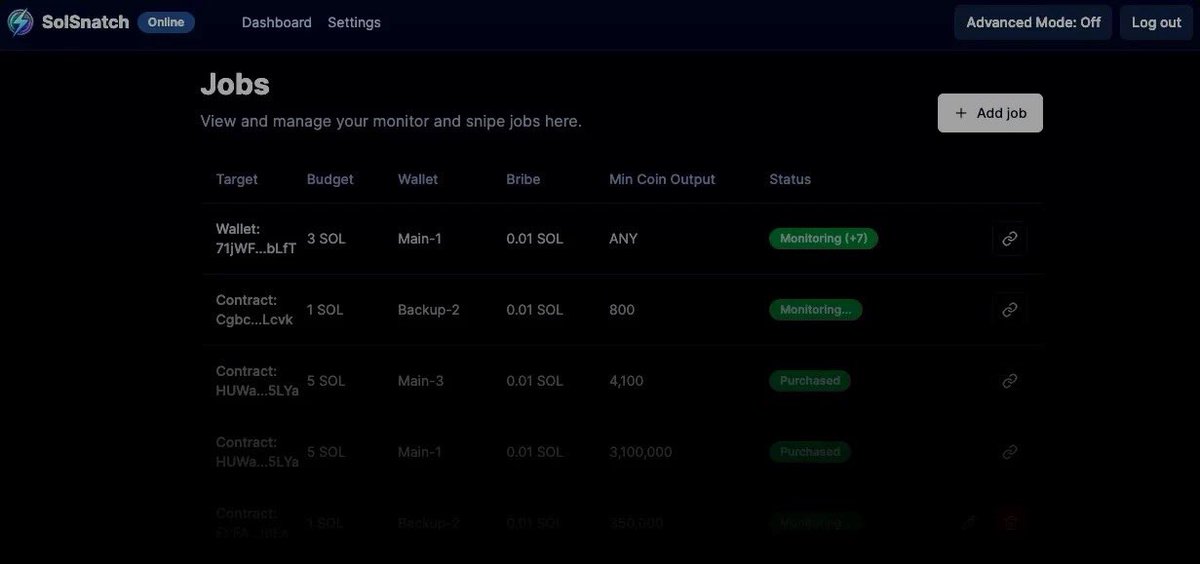This screenshot has height=564, width=1200.
Task: Click the '3,100,000' min coin output value
Action: coord(640,452)
